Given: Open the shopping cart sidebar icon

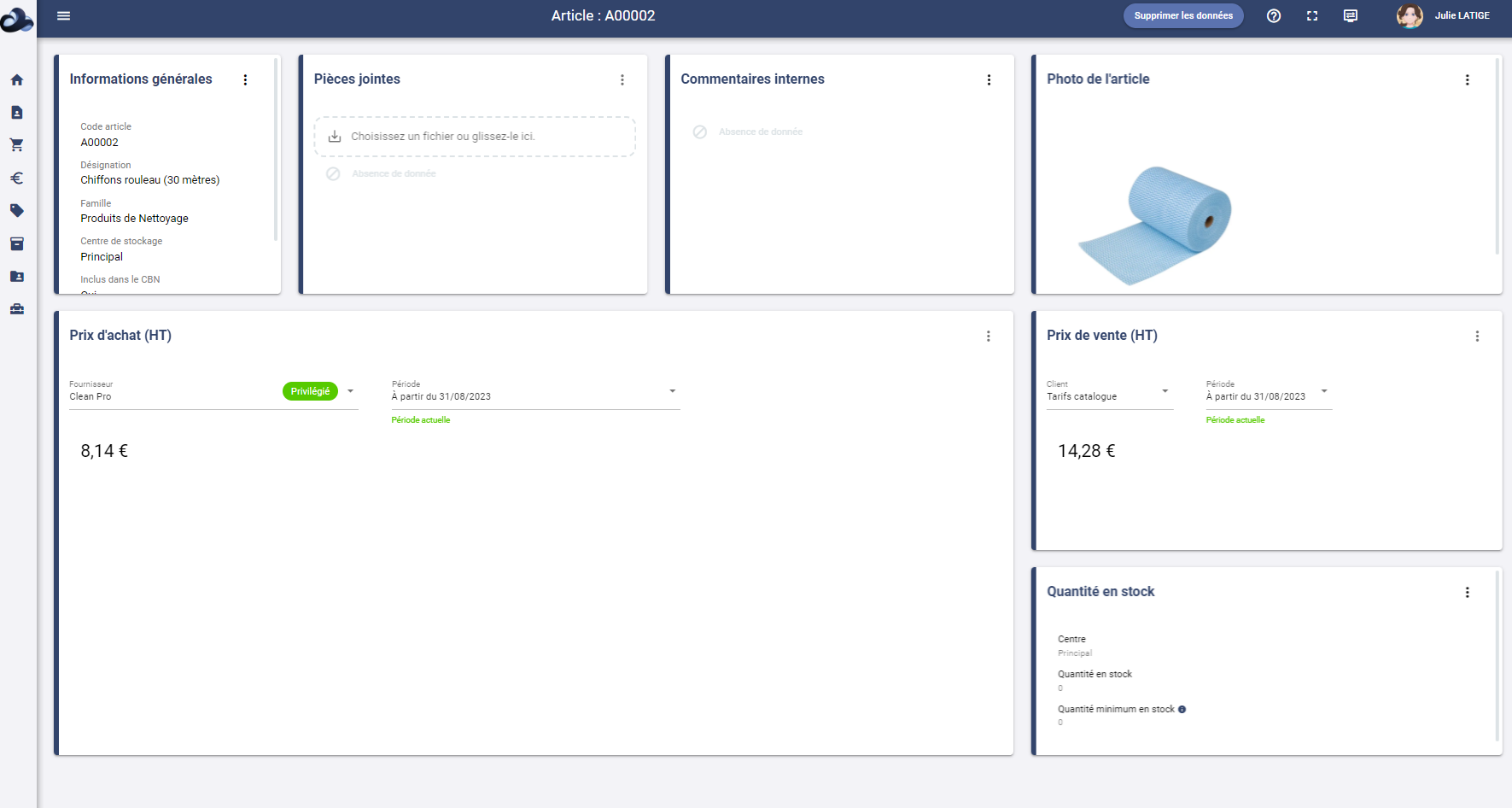Looking at the screenshot, I should click(16, 145).
